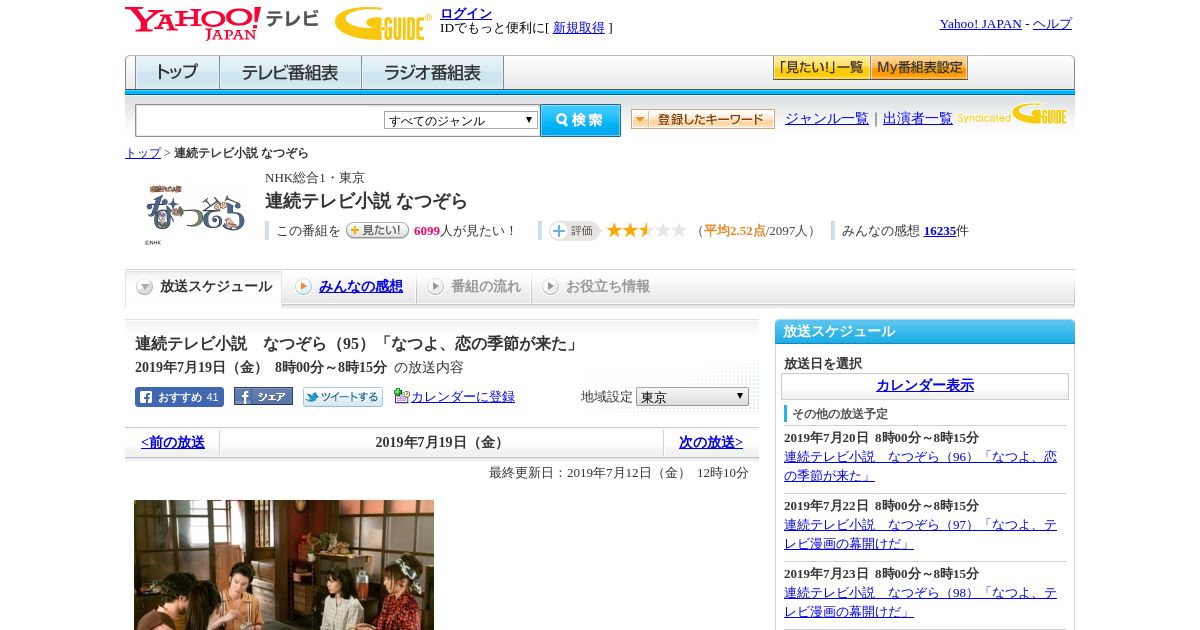Open the カレンダー表示 link
This screenshot has width=1200, height=630.
pos(925,386)
